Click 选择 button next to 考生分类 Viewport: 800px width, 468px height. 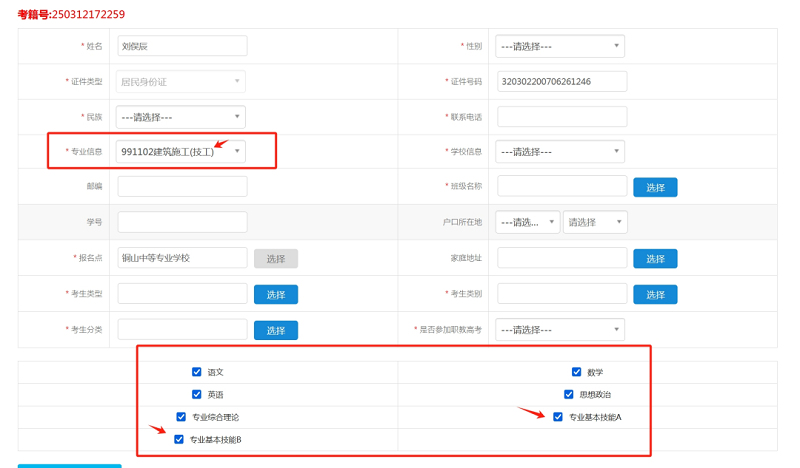coord(276,330)
